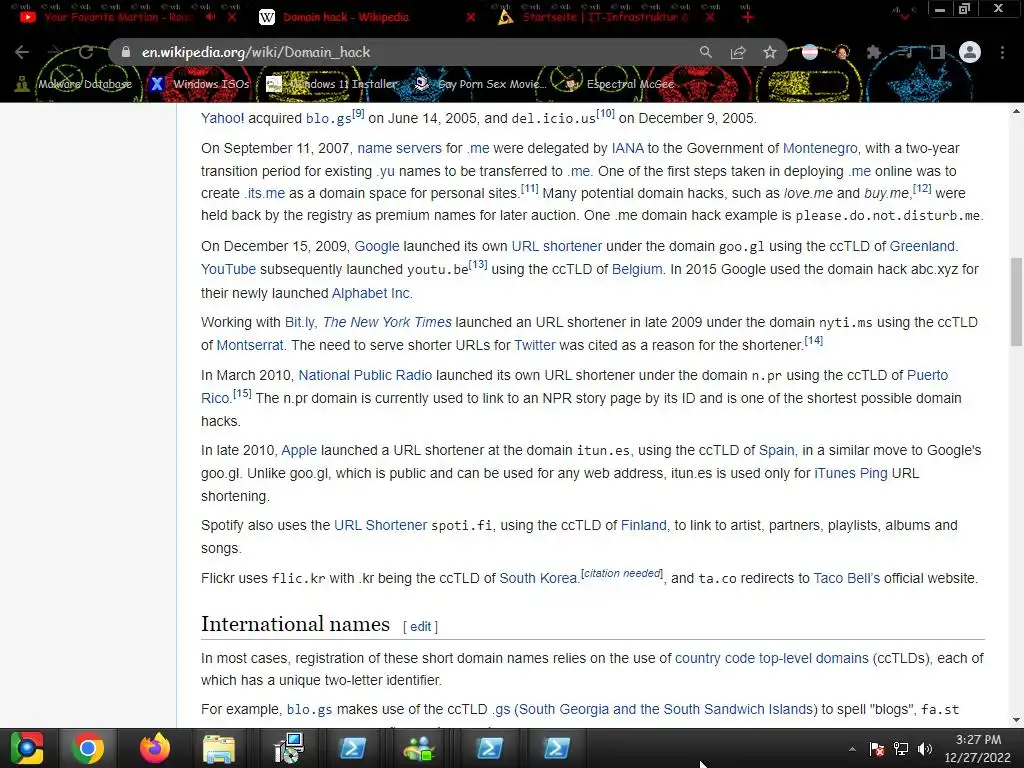Viewport: 1024px width, 768px height.
Task: Follow the Google link
Action: pyautogui.click(x=377, y=246)
